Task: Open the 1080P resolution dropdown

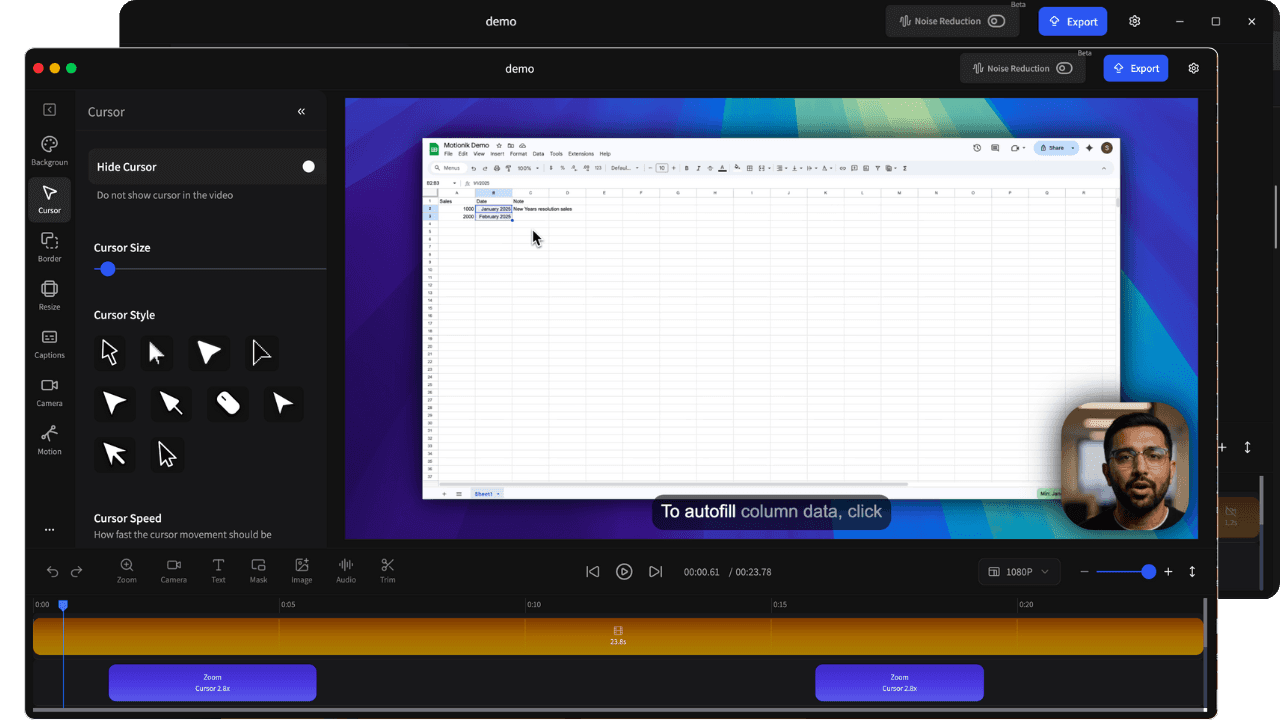Action: 1019,571
